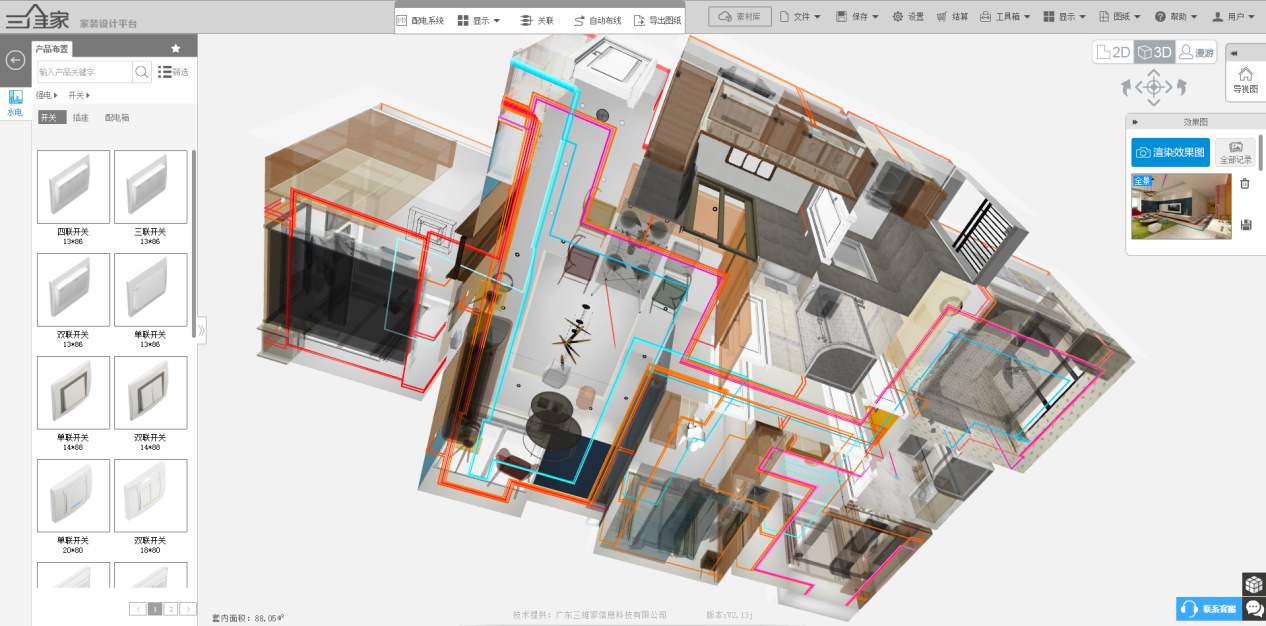This screenshot has width=1266, height=626.
Task: Click the 自动布线 auto-wiring tool
Action: [x=597, y=20]
